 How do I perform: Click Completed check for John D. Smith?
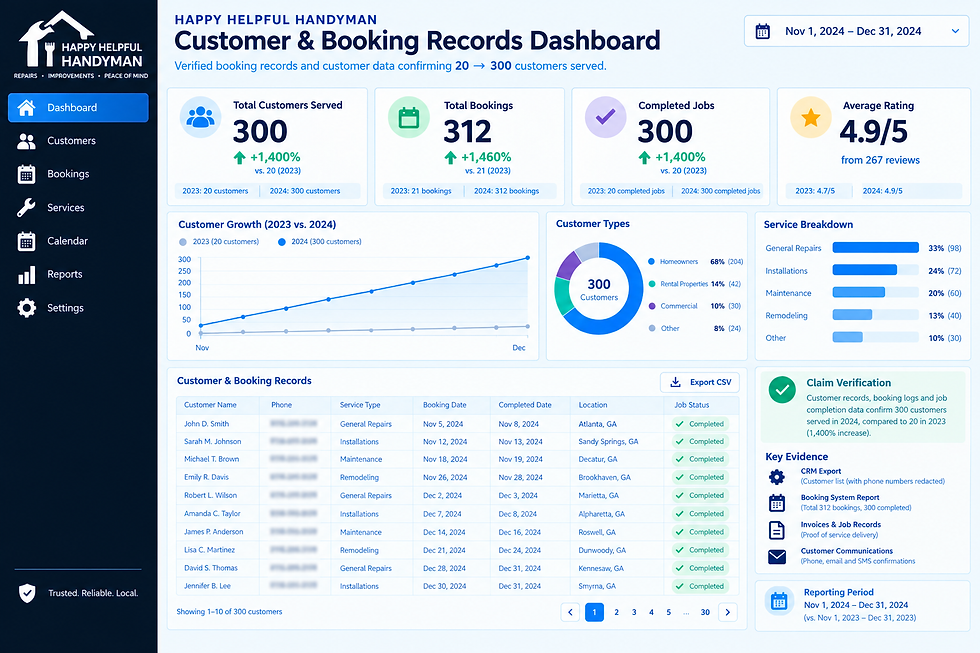679,424
